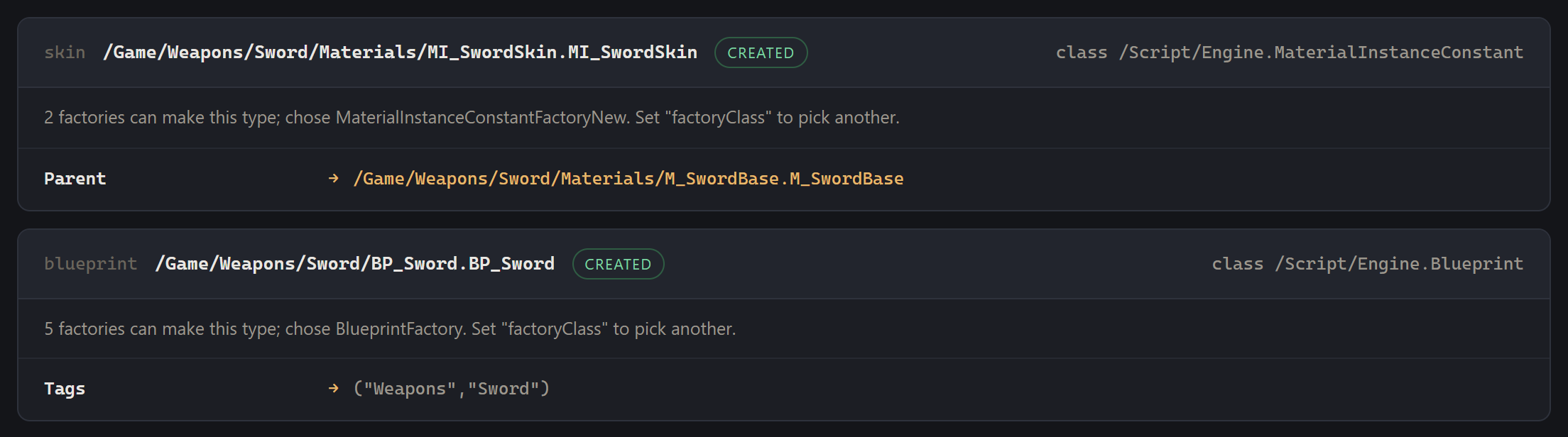Select the BP_Sword asset path heading
The height and width of the screenshot is (437, 1568).
pyautogui.click(x=354, y=264)
